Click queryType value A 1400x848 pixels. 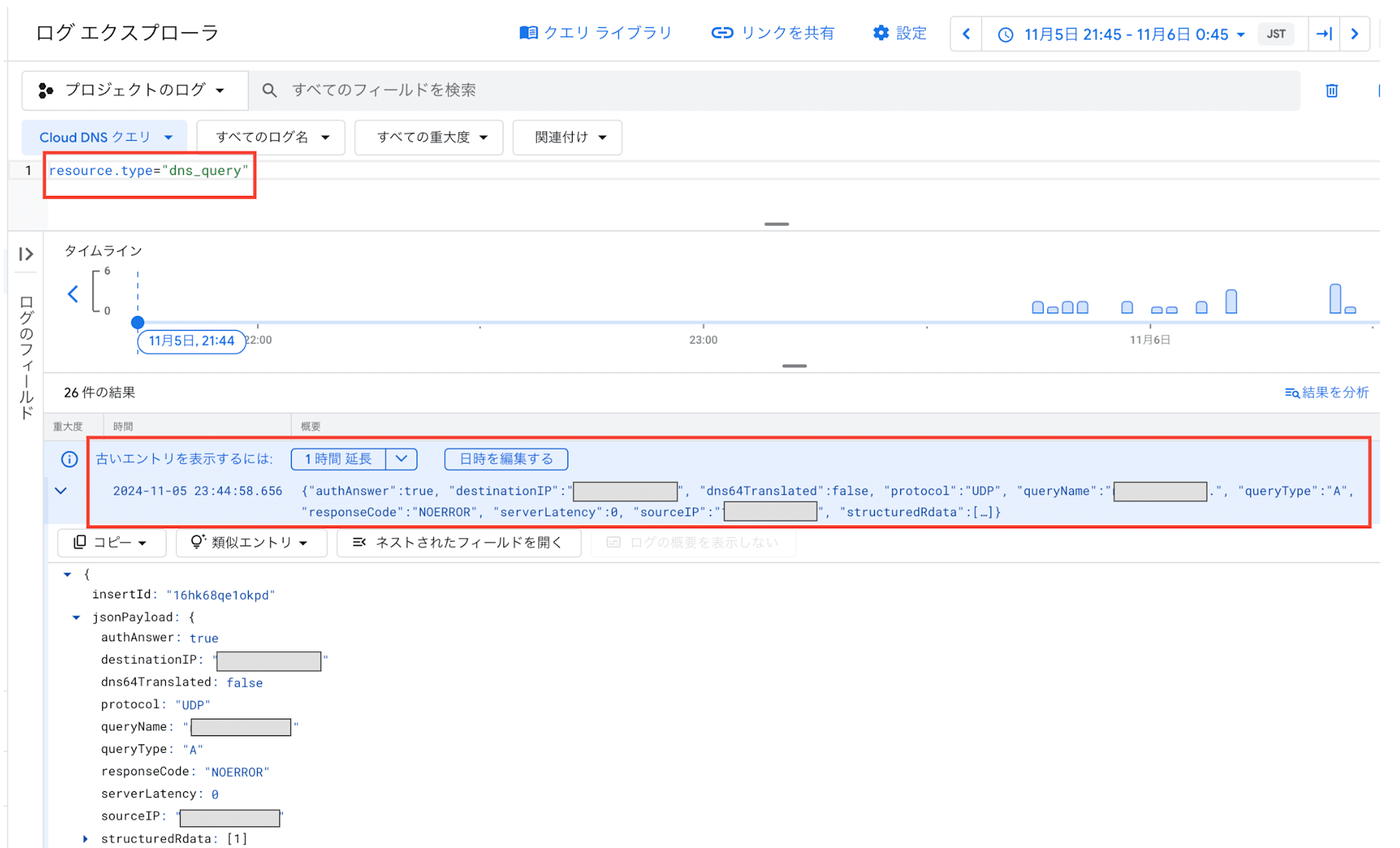tap(193, 749)
